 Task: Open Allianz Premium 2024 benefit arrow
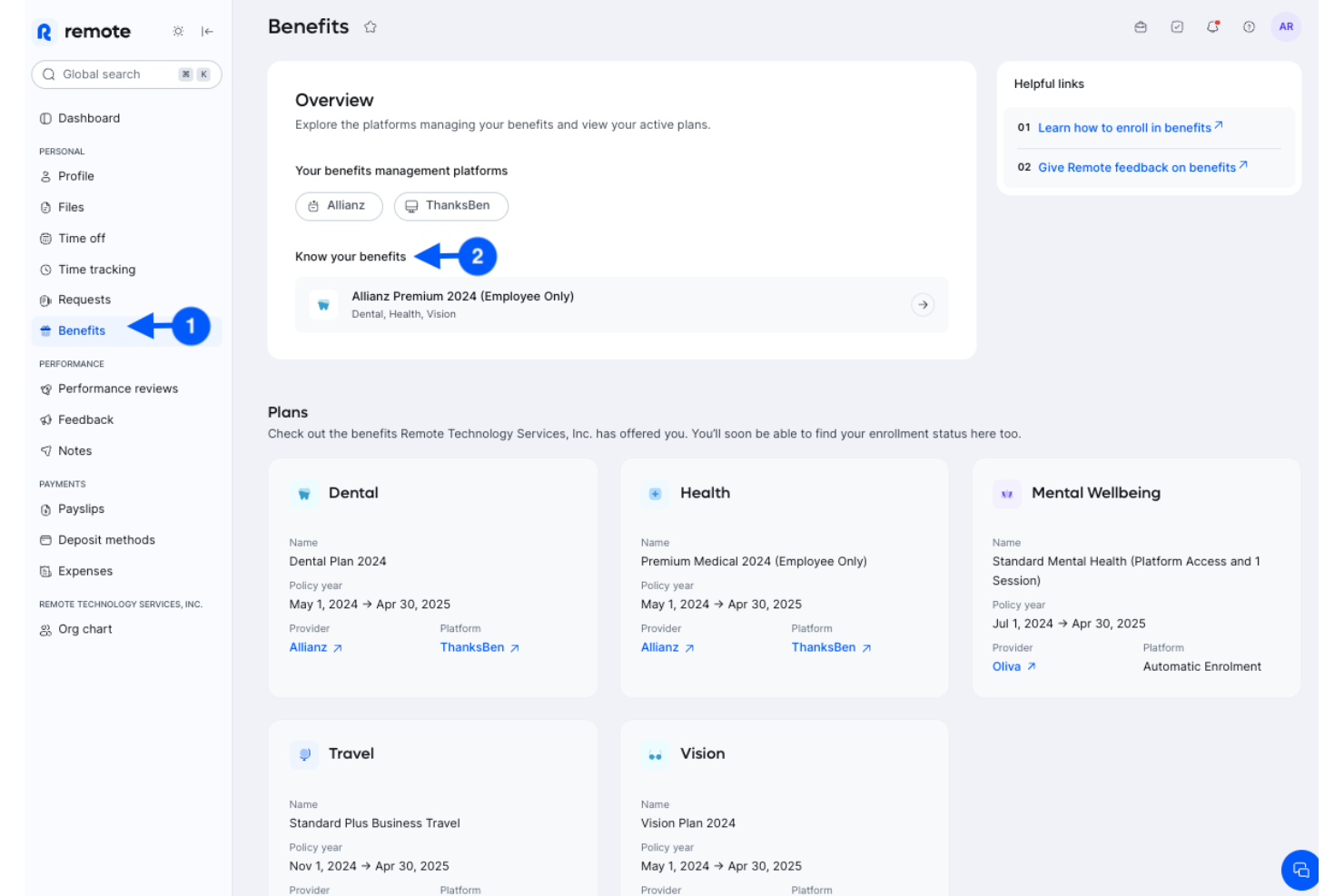pos(923,305)
